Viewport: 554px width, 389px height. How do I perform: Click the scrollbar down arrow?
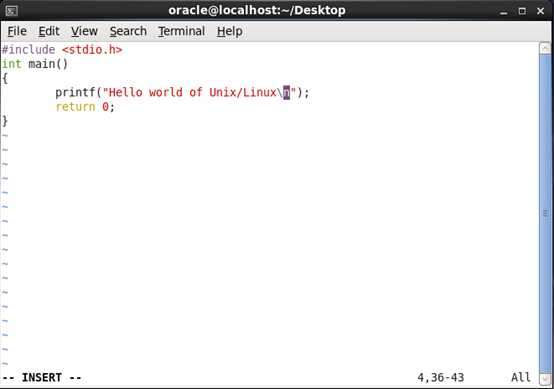point(545,378)
